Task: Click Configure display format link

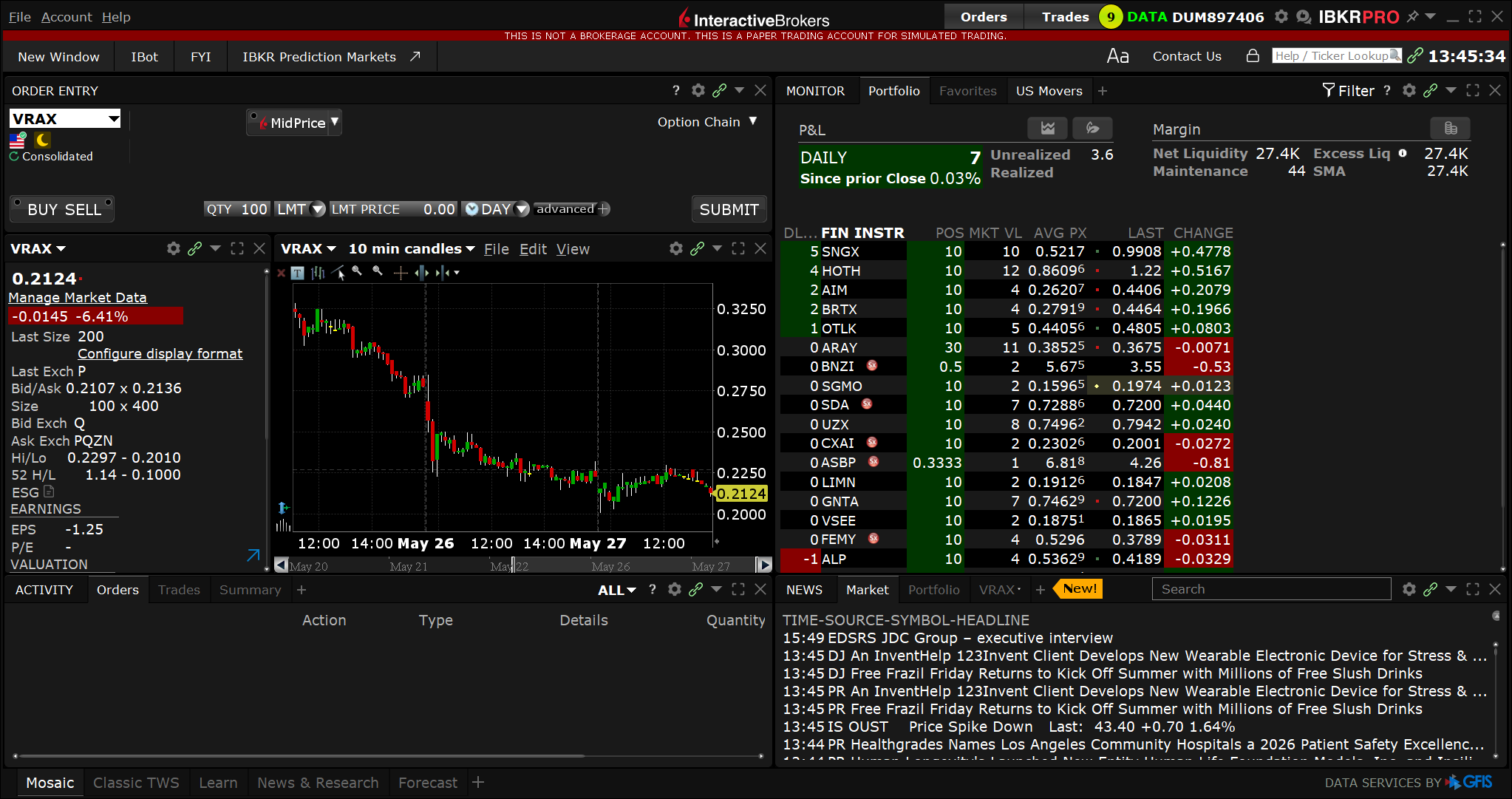Action: point(160,353)
